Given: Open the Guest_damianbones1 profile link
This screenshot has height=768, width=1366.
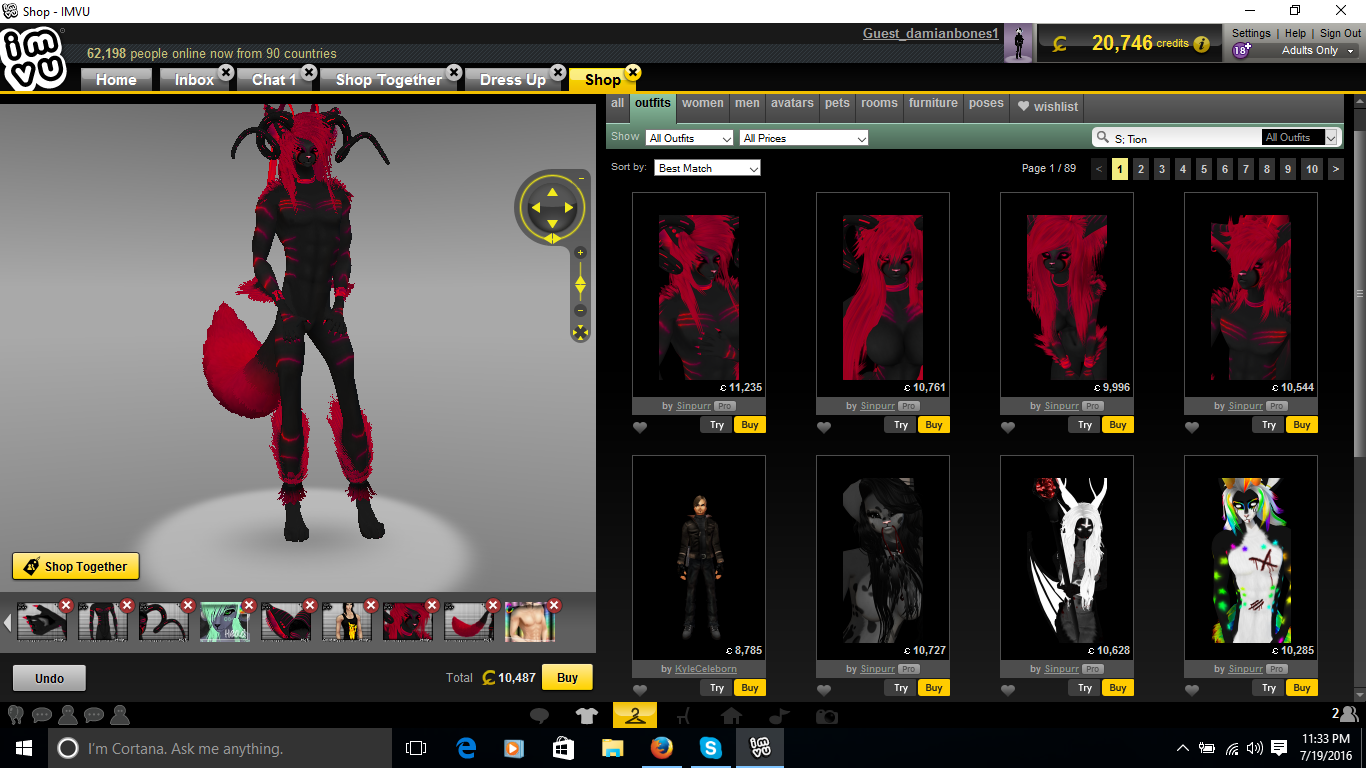Looking at the screenshot, I should pos(931,34).
